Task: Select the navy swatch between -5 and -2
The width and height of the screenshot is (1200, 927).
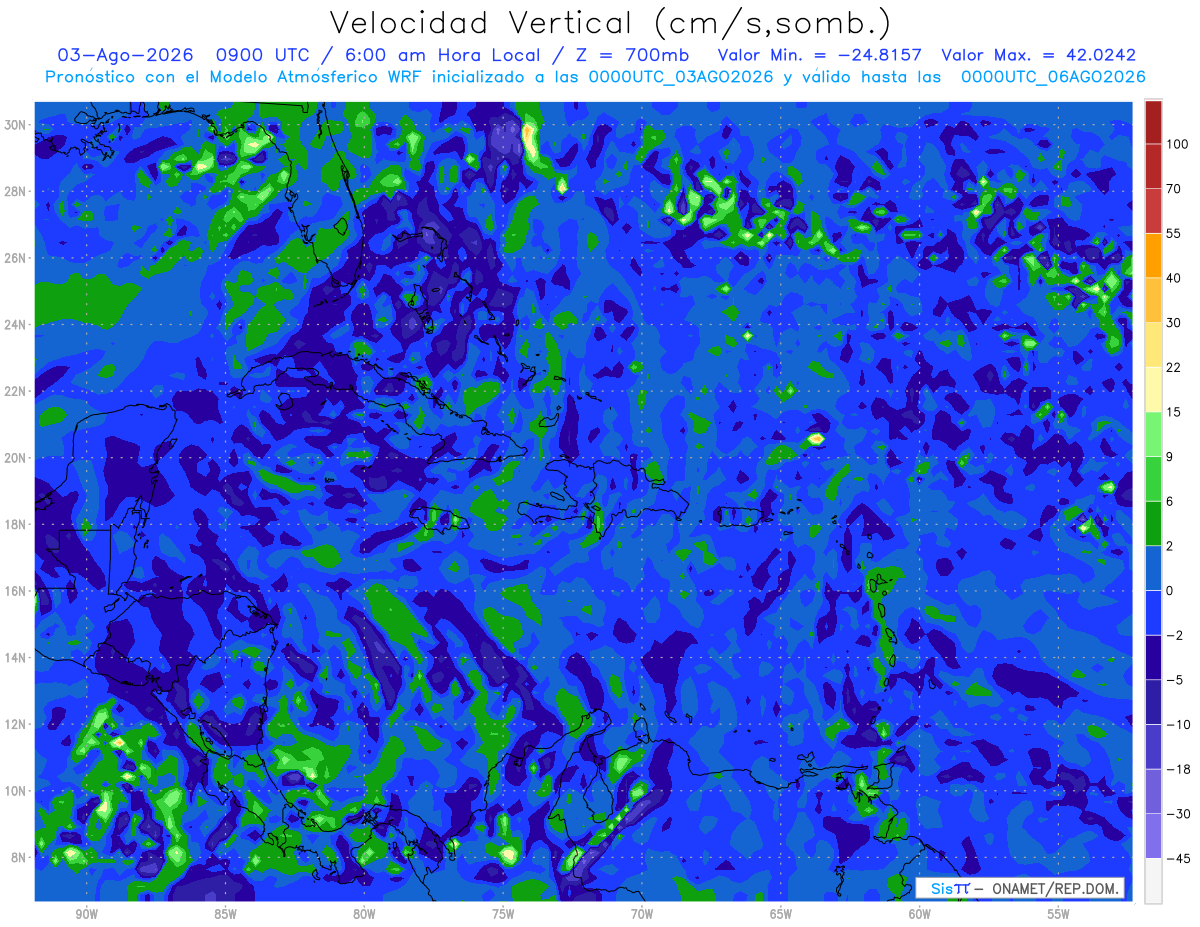Action: pyautogui.click(x=1153, y=656)
